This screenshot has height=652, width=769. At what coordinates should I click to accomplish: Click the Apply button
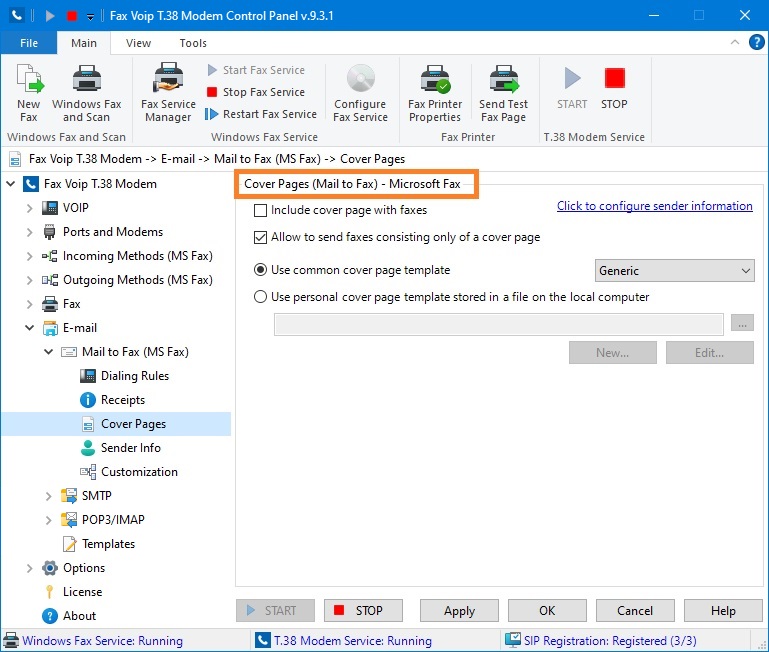[x=459, y=611]
